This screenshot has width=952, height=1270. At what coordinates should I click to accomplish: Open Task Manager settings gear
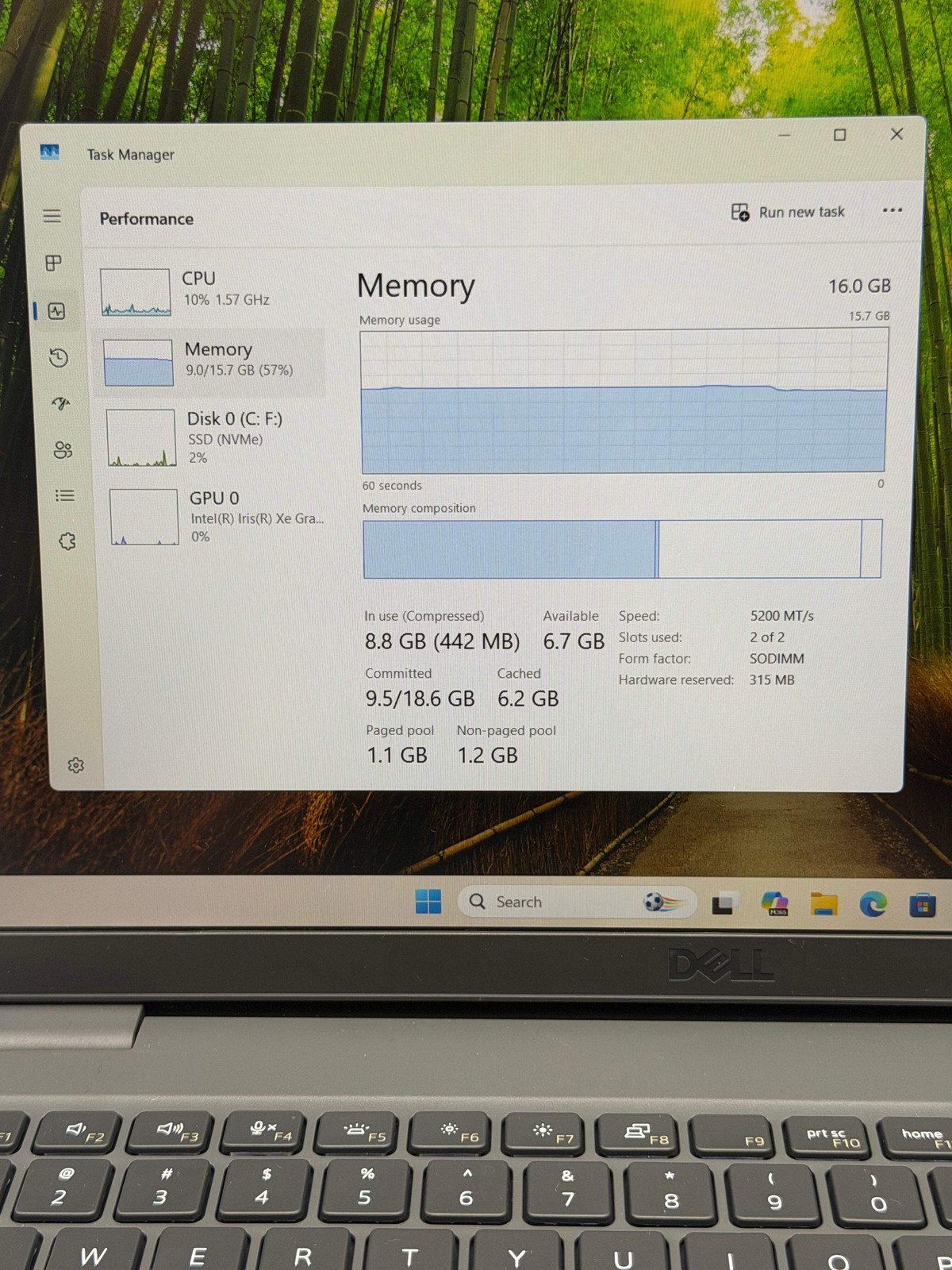point(75,765)
